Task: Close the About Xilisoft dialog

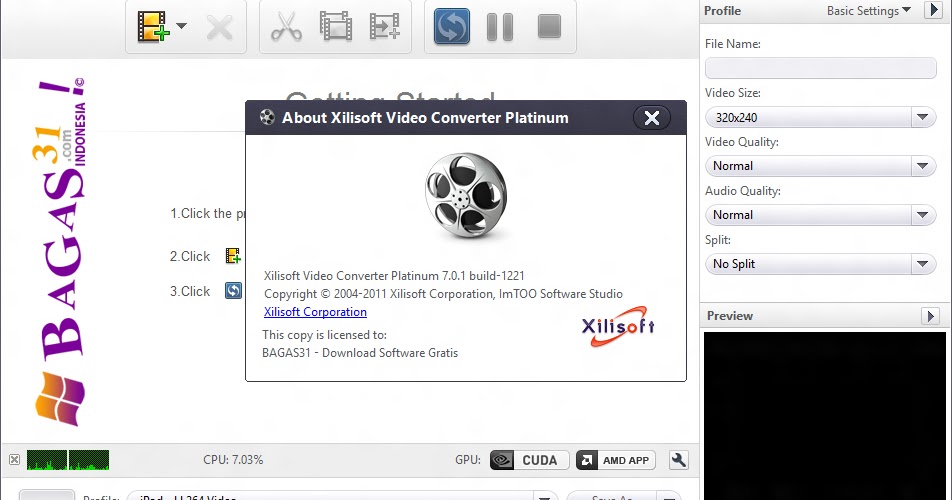Action: 651,118
